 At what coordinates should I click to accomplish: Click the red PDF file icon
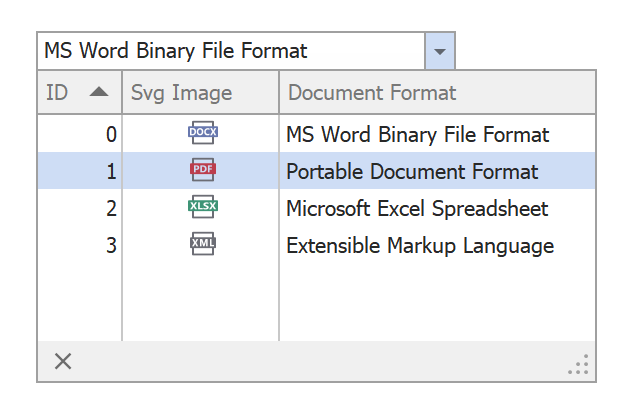pyautogui.click(x=202, y=170)
